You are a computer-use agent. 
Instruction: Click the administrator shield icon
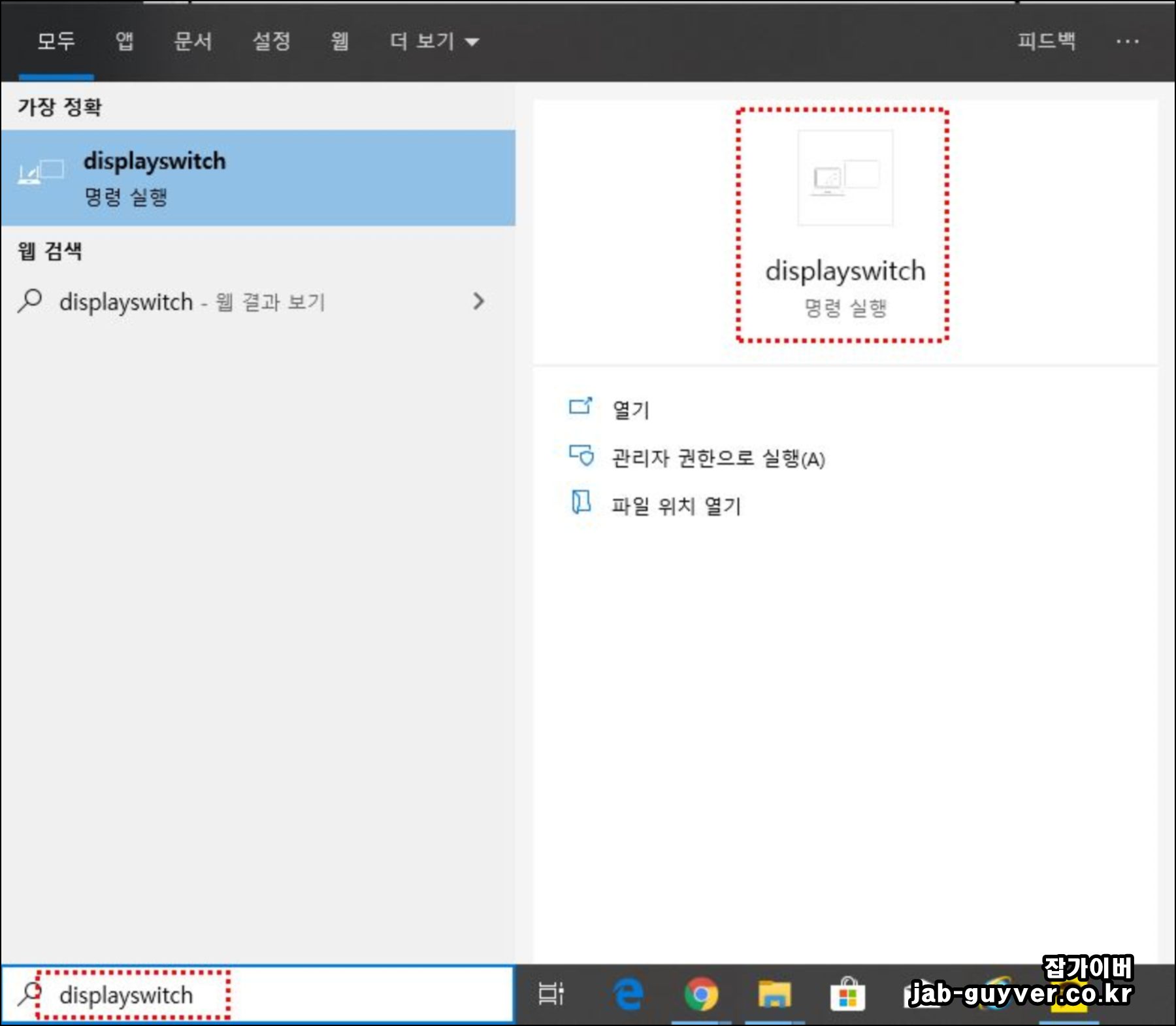coord(581,455)
